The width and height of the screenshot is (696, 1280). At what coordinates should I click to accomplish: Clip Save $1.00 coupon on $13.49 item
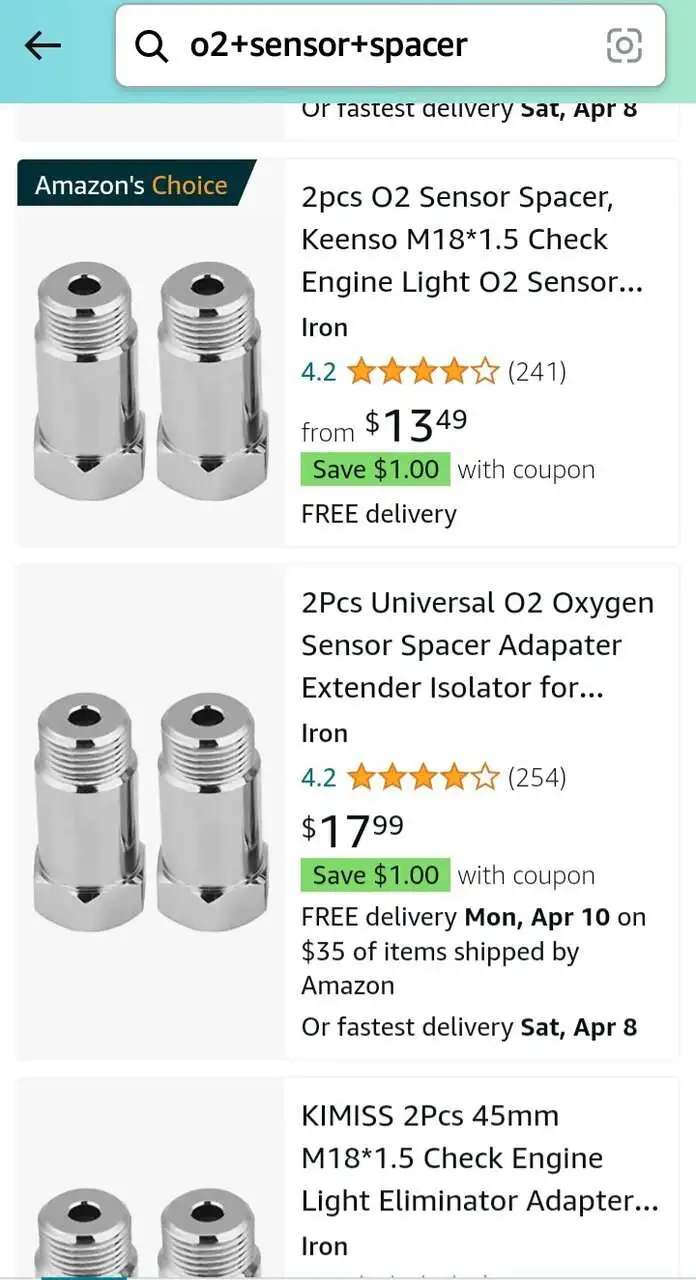point(375,469)
